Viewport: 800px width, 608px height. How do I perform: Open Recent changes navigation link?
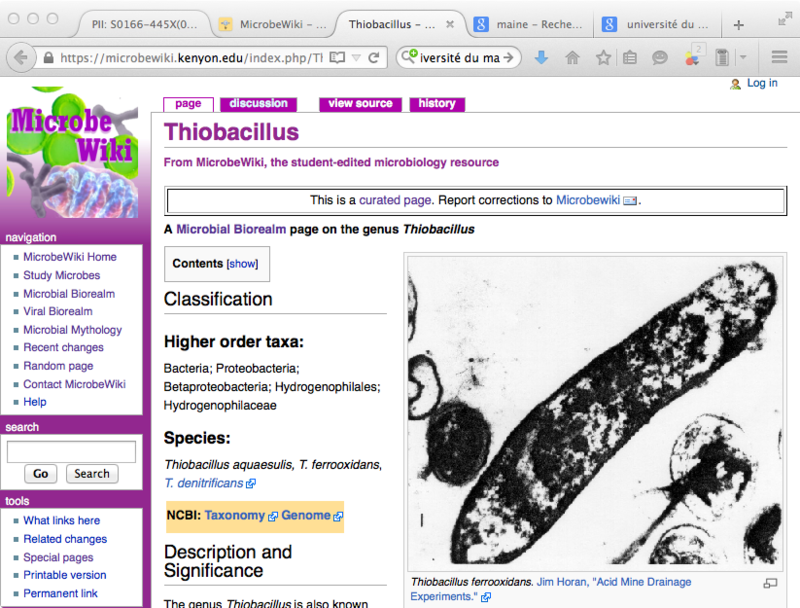(63, 347)
